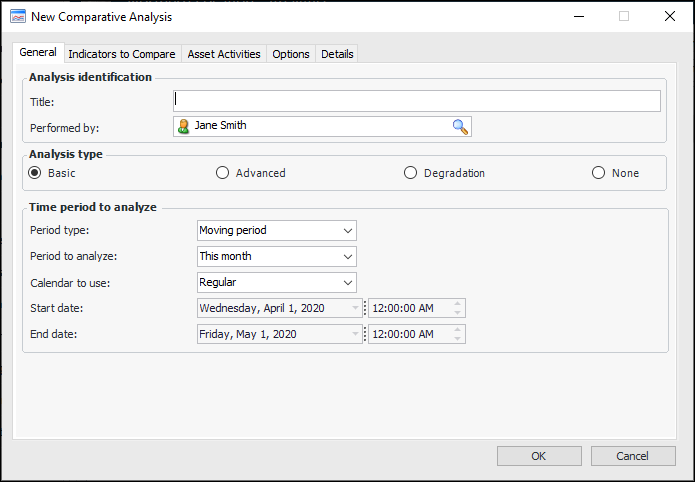Open the End date picker dropdown

pyautogui.click(x=354, y=334)
